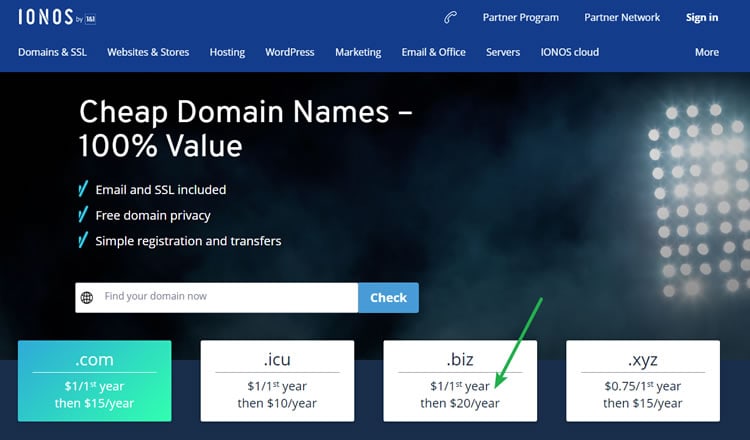The width and height of the screenshot is (750, 440).
Task: Open the WordPress menu
Action: point(290,52)
